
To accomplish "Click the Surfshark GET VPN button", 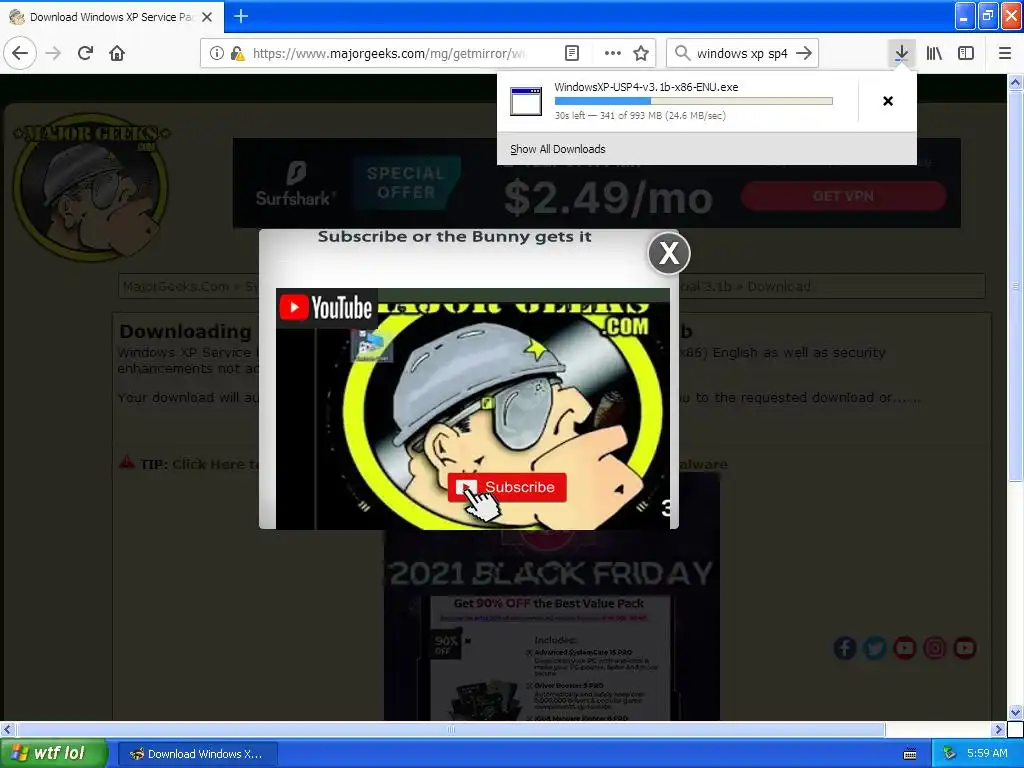I will click(x=843, y=196).
